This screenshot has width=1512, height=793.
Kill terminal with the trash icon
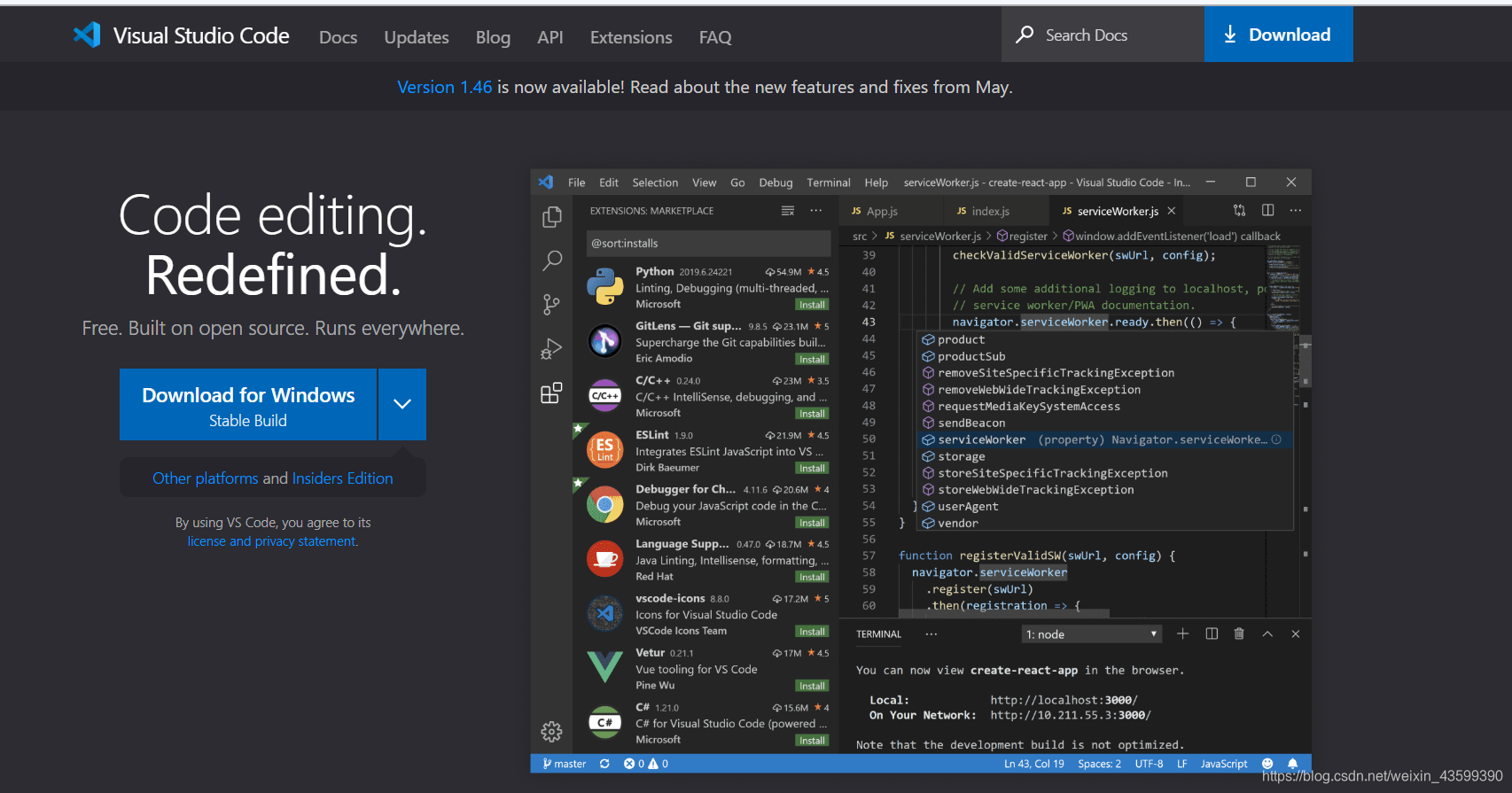(1239, 634)
